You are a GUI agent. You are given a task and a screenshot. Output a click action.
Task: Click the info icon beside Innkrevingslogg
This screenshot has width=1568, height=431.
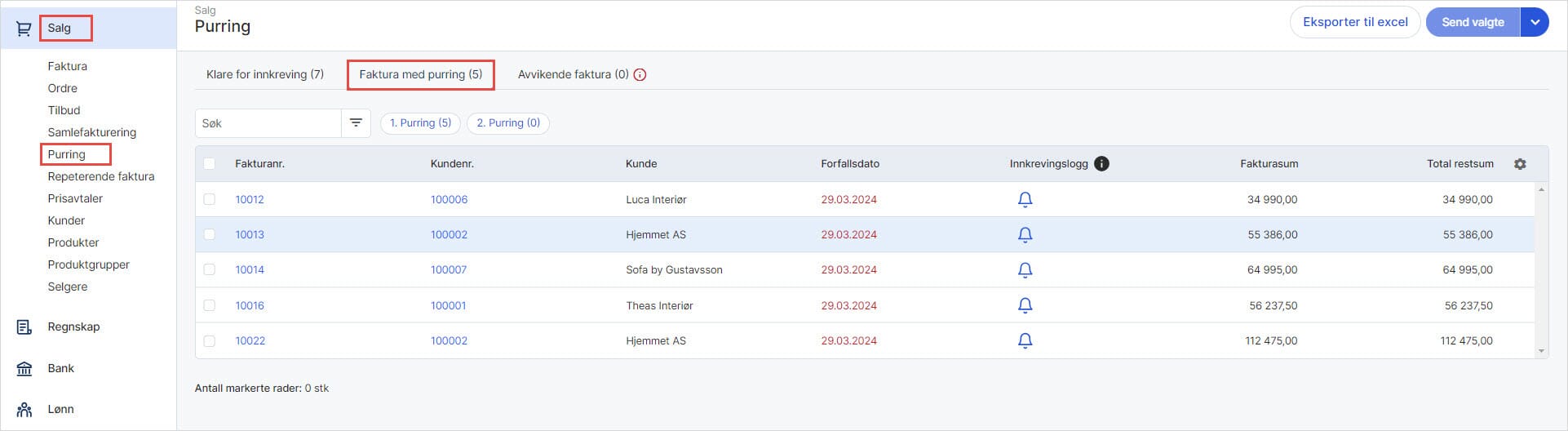click(x=1101, y=164)
